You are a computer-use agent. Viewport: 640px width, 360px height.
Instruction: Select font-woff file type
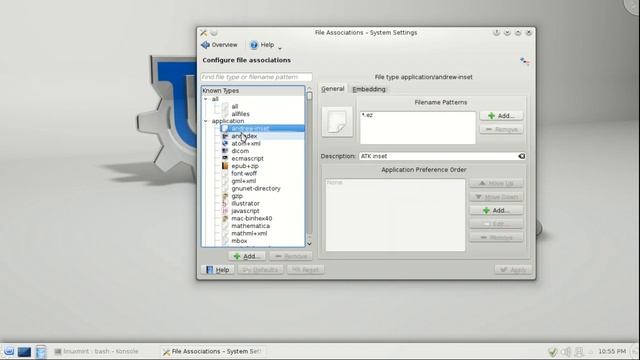tap(244, 173)
